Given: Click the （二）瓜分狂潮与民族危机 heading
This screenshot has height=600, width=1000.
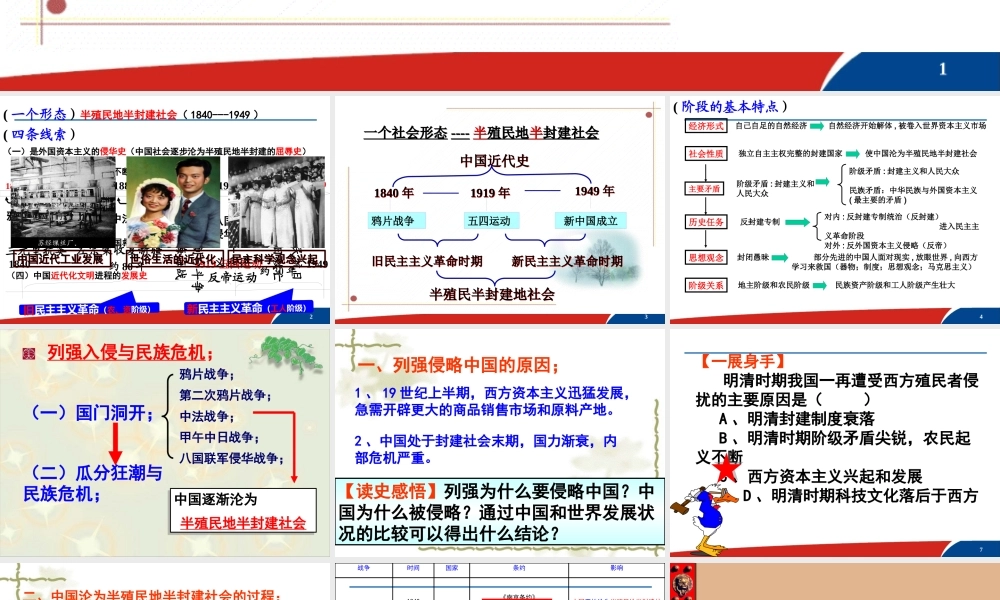Looking at the screenshot, I should [x=92, y=483].
